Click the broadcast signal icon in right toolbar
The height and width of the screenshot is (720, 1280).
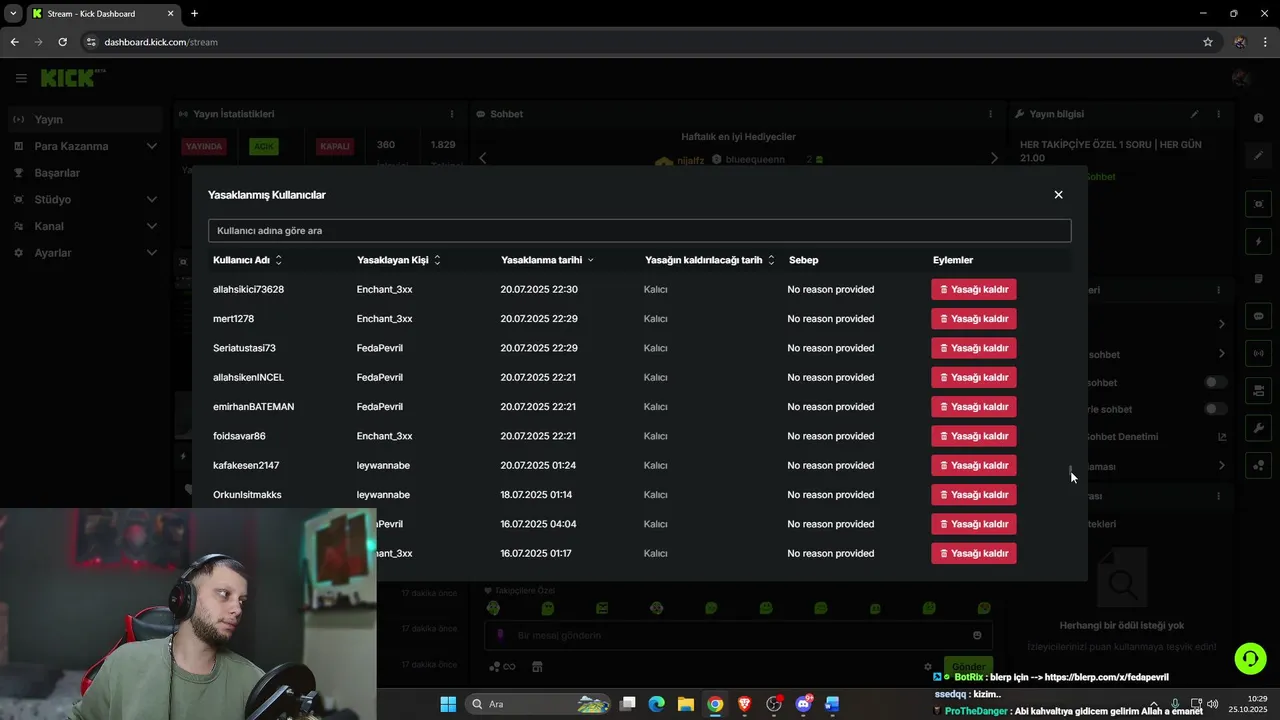click(1258, 353)
